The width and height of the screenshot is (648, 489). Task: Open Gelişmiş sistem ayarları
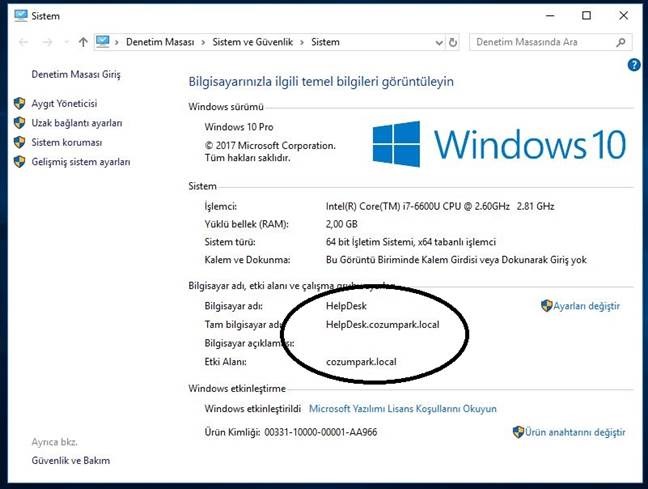[81, 162]
